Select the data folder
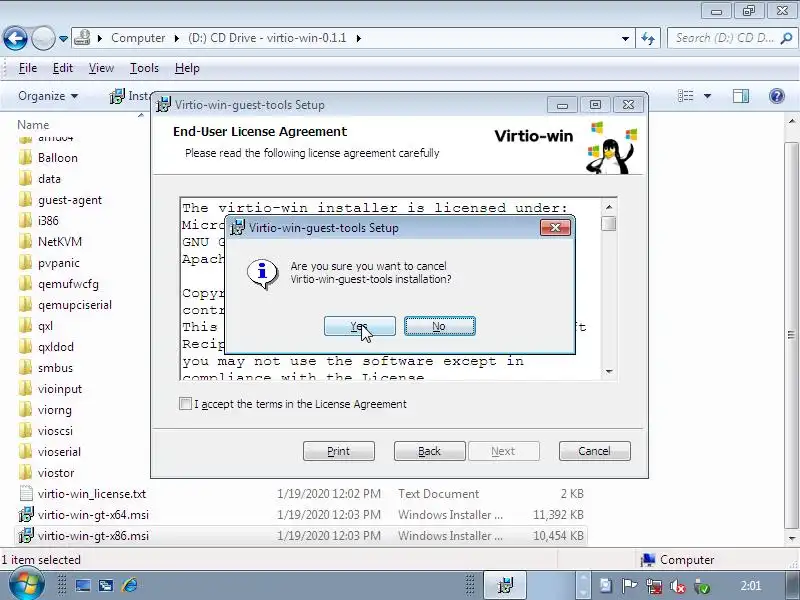This screenshot has width=800, height=600. [x=49, y=179]
